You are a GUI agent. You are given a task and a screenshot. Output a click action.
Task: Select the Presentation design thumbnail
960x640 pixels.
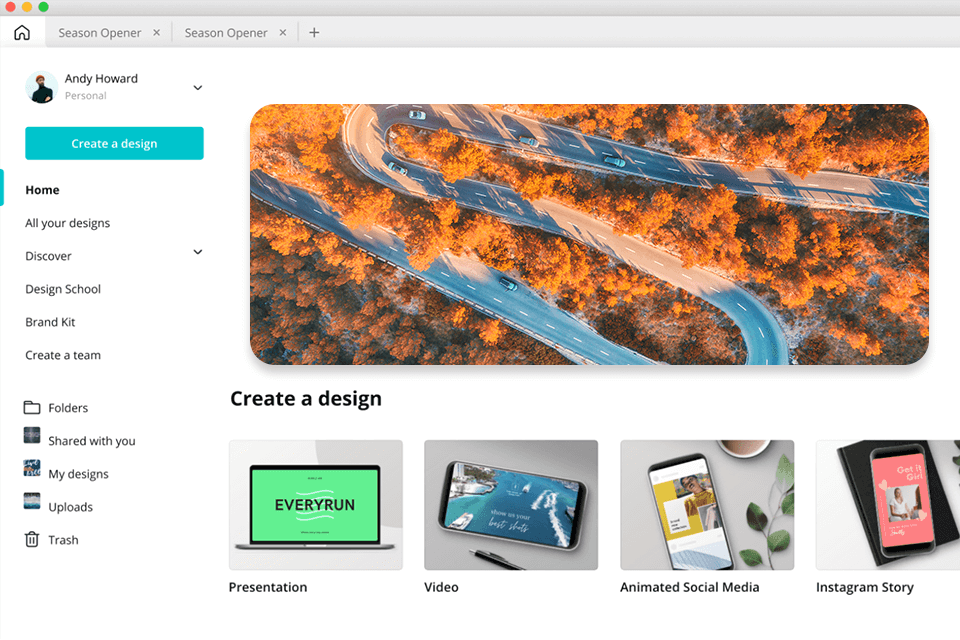[x=315, y=505]
